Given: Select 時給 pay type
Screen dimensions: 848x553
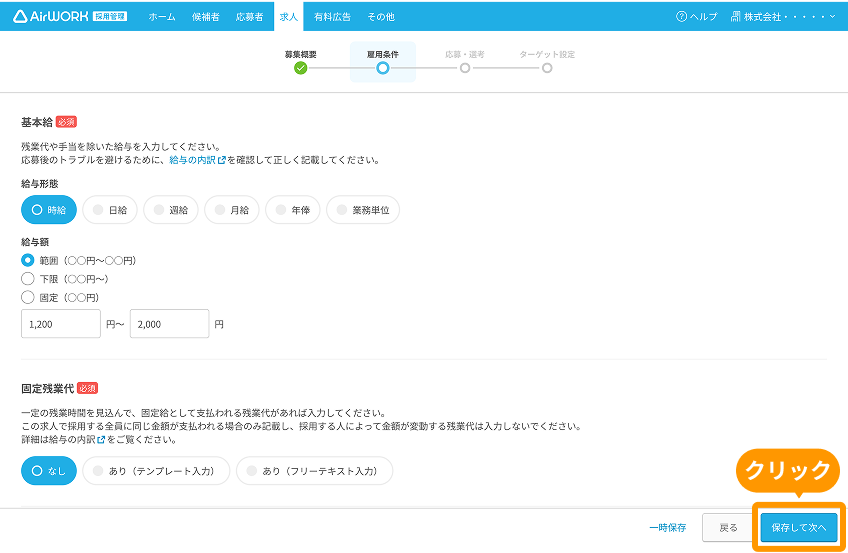Looking at the screenshot, I should pyautogui.click(x=49, y=210).
